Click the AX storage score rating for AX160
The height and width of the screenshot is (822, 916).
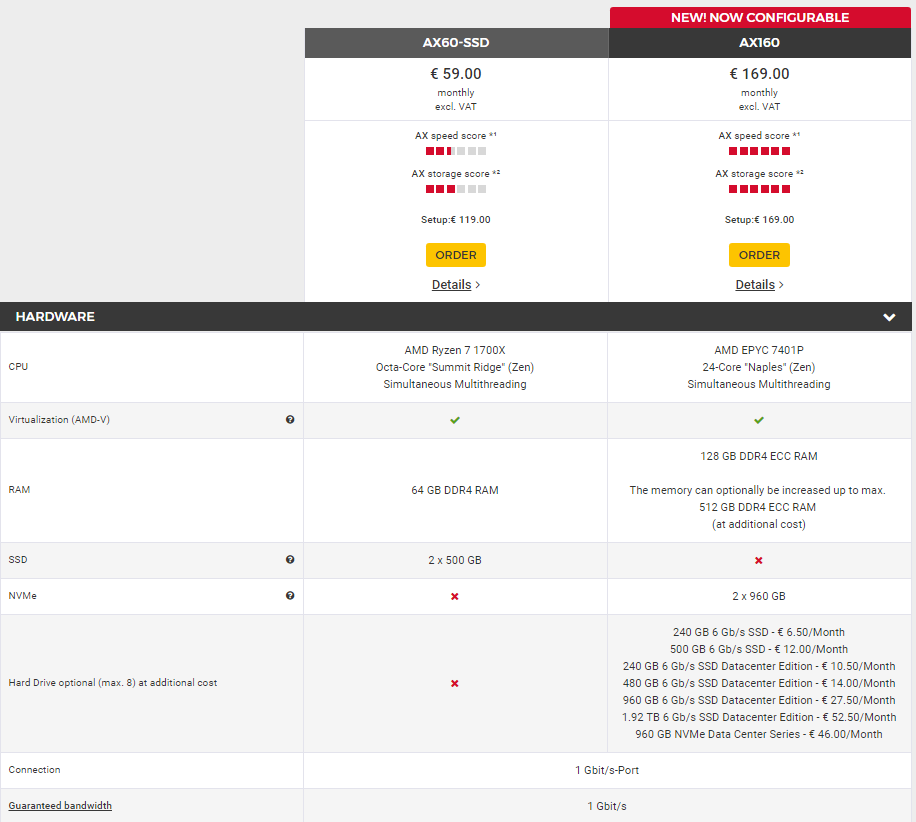[759, 189]
